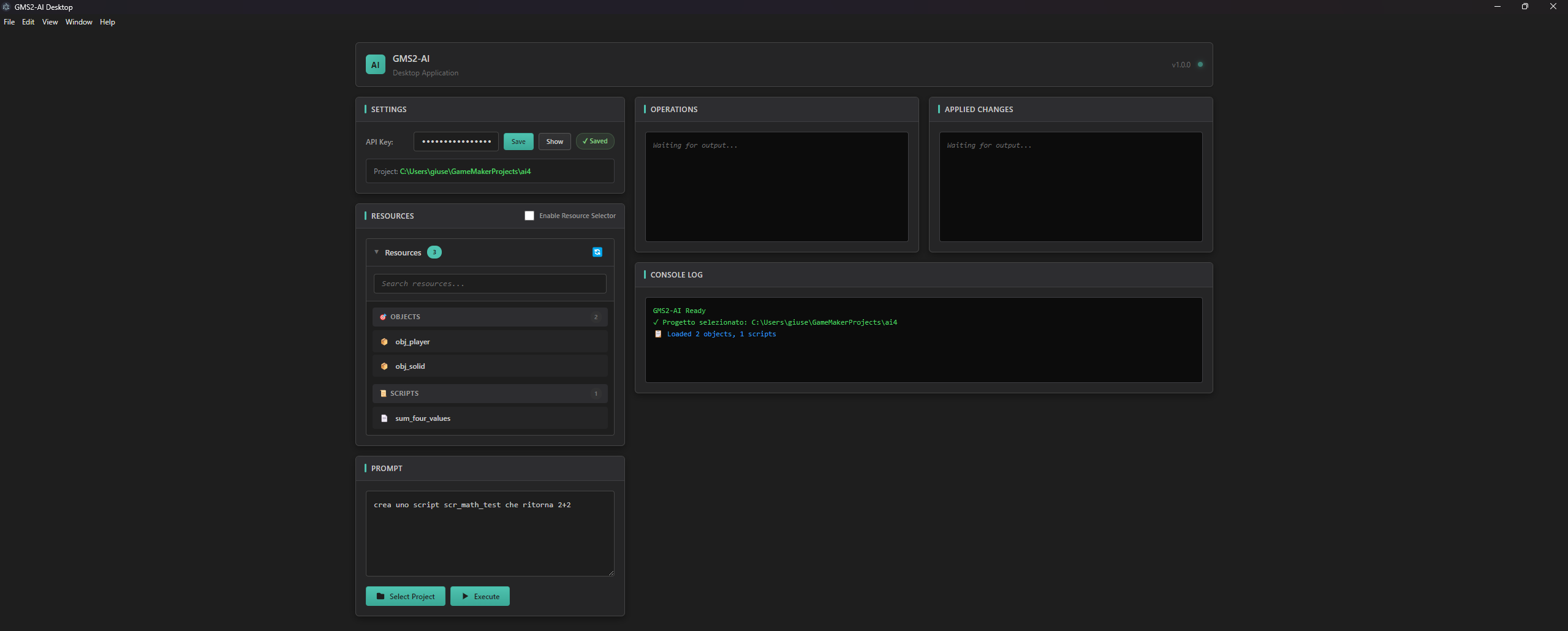The width and height of the screenshot is (1568, 631).
Task: Open the Help menu
Action: (x=107, y=22)
